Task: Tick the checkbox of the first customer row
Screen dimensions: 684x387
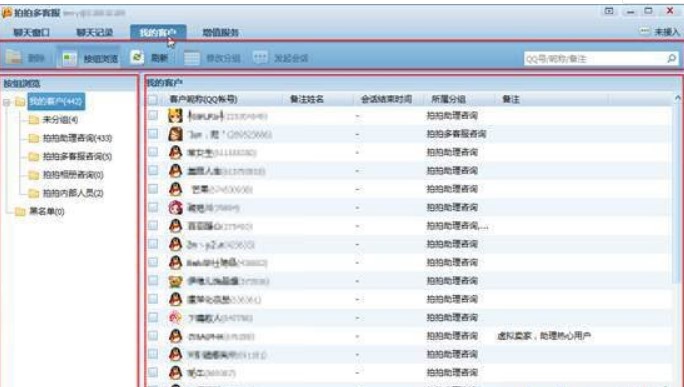Action: click(153, 115)
